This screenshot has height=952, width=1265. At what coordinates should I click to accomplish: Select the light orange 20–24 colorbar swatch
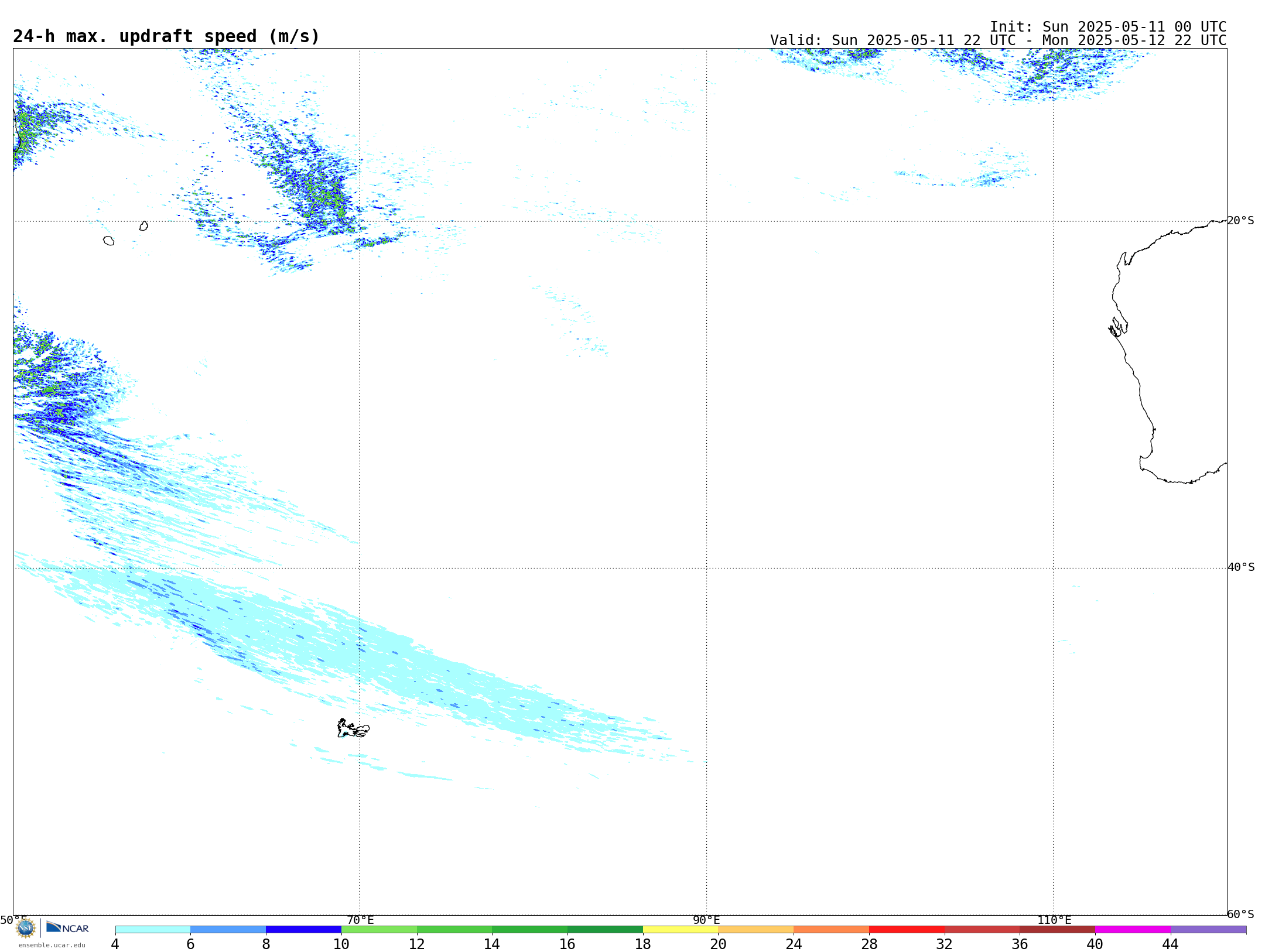pos(756,930)
